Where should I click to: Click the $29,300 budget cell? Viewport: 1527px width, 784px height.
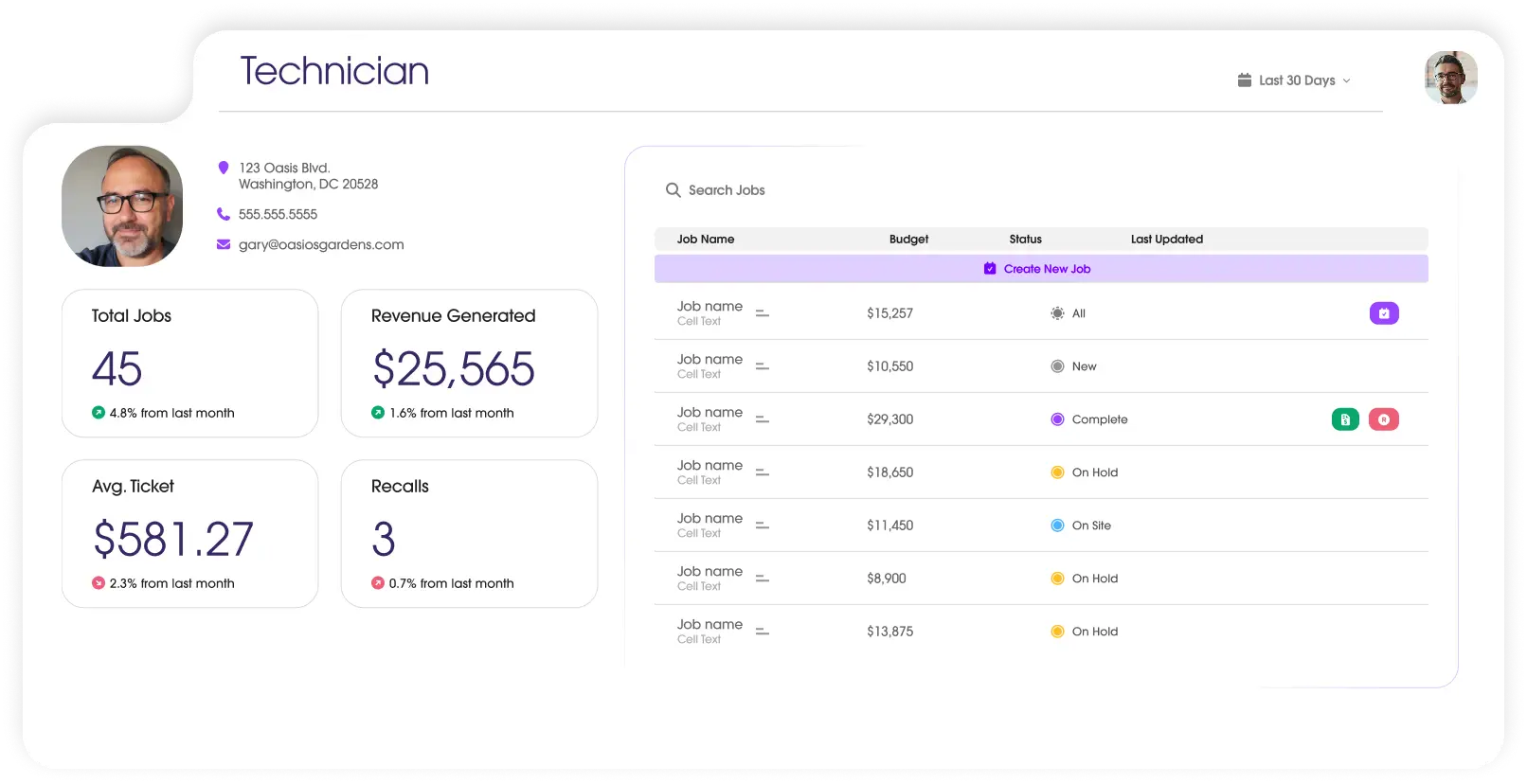coord(889,419)
